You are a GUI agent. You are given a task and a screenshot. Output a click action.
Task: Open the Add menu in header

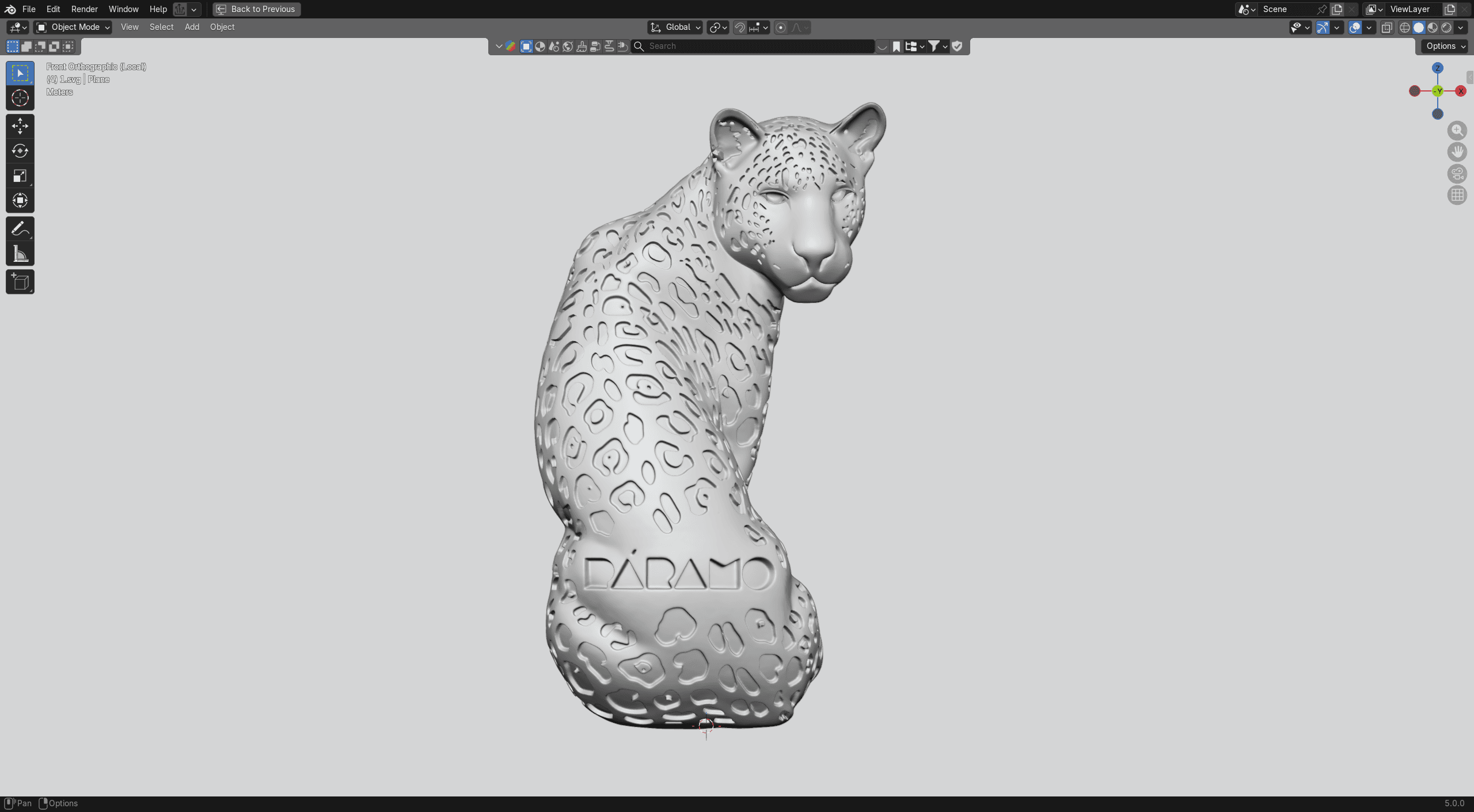point(192,27)
